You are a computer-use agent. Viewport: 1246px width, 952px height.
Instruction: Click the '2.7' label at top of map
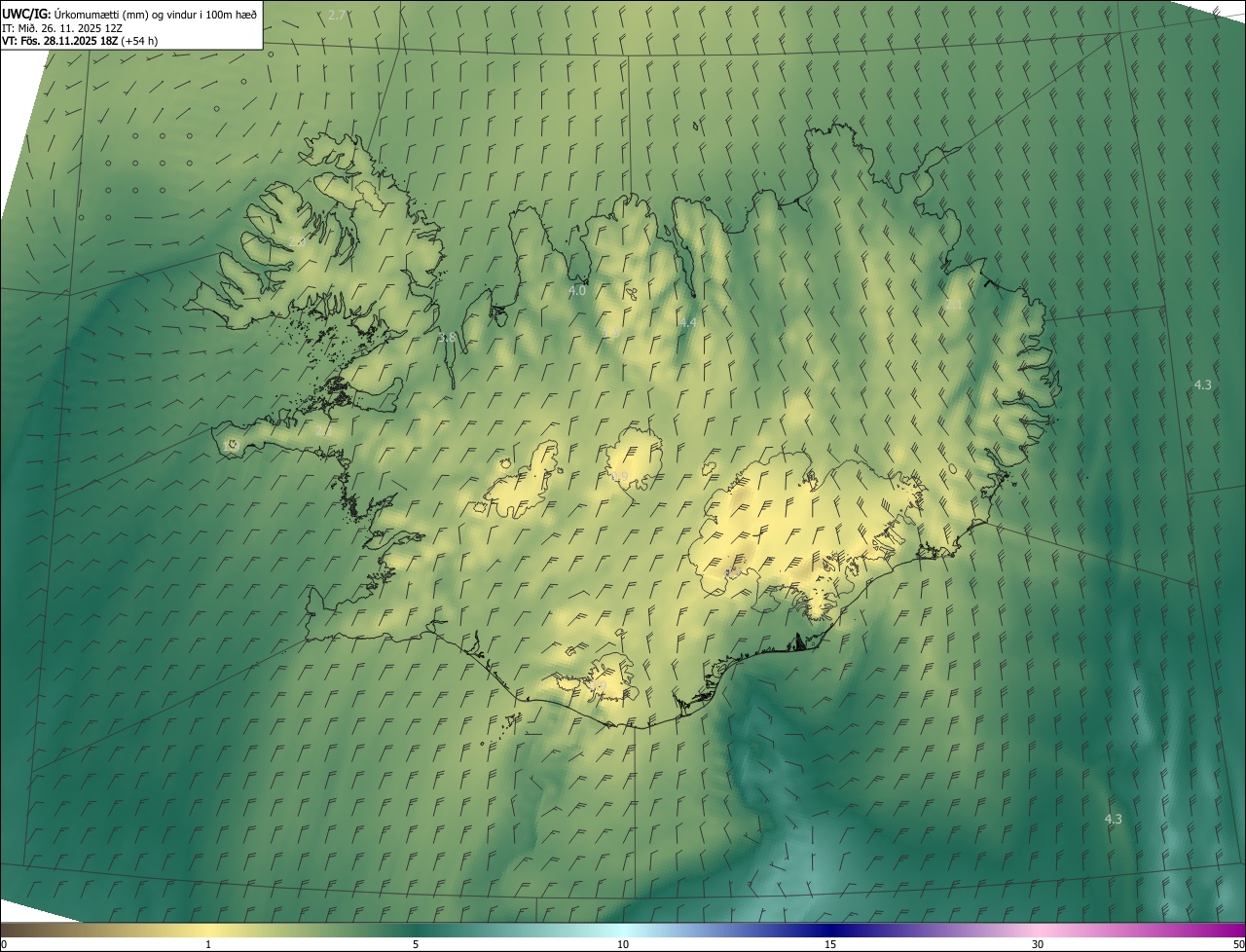(337, 15)
